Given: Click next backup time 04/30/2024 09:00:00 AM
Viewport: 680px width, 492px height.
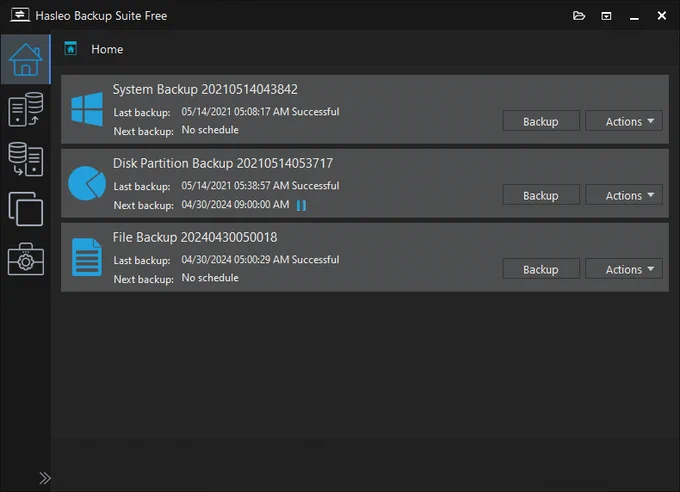Looking at the screenshot, I should pos(235,204).
